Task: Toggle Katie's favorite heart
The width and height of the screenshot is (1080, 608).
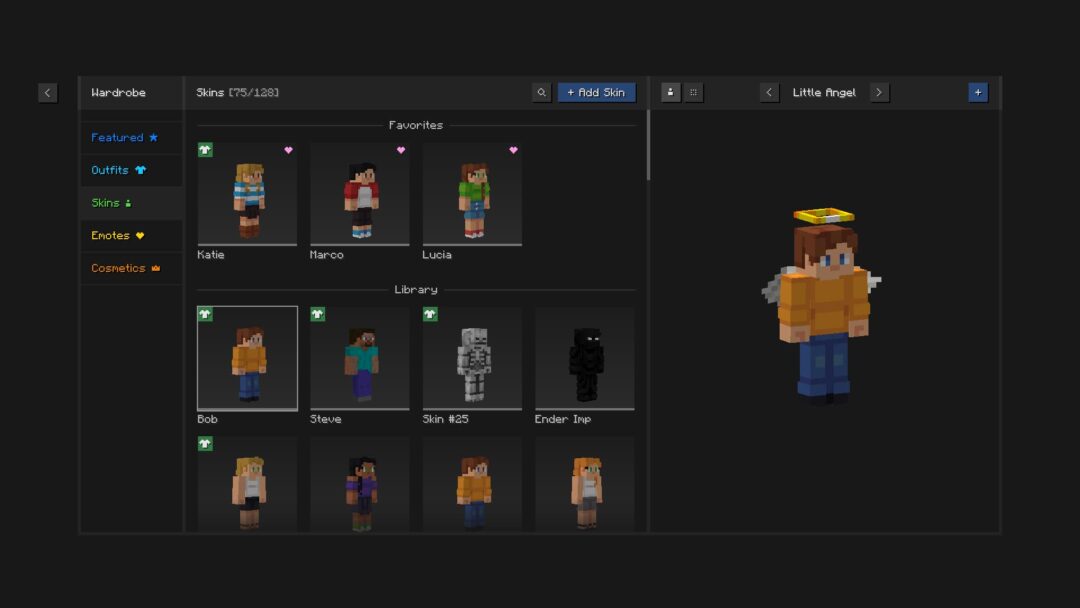Action: click(288, 149)
